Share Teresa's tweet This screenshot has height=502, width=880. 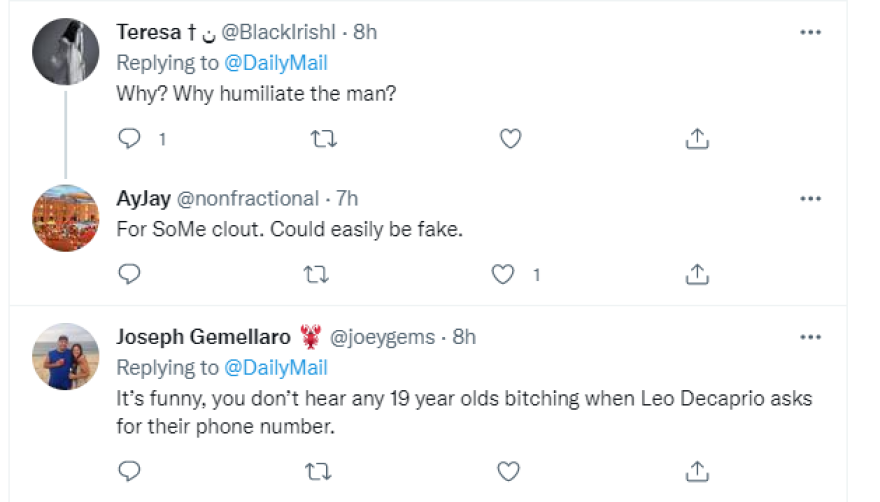click(x=698, y=140)
